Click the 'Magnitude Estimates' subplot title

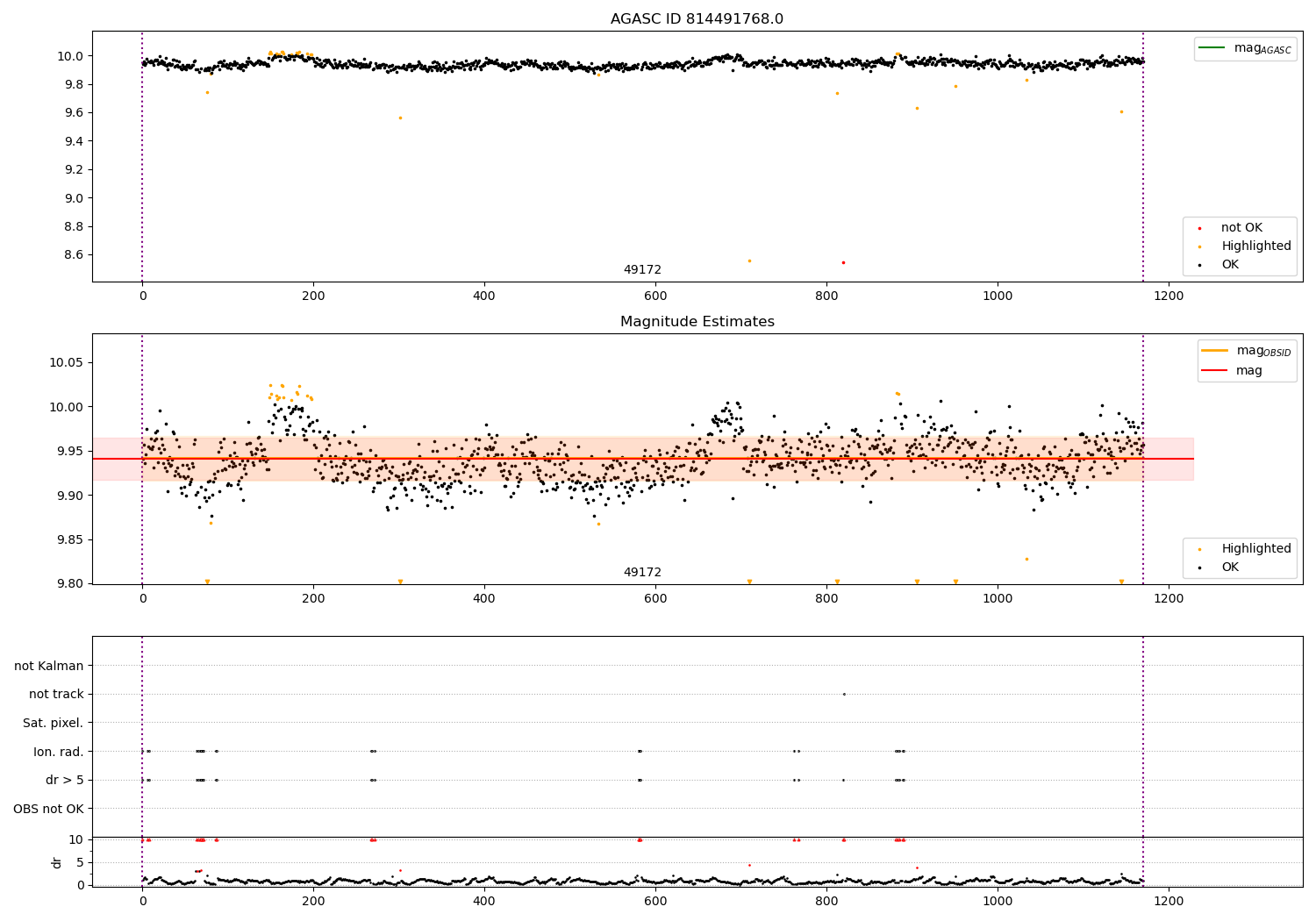pos(697,322)
